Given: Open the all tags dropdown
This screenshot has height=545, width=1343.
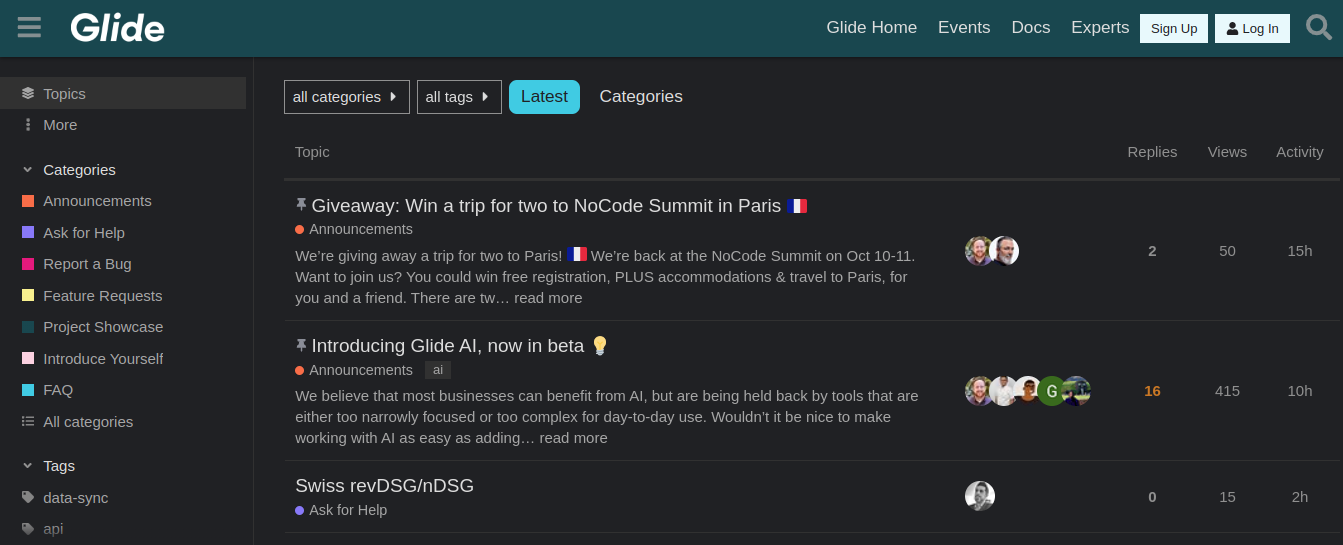Looking at the screenshot, I should point(459,97).
